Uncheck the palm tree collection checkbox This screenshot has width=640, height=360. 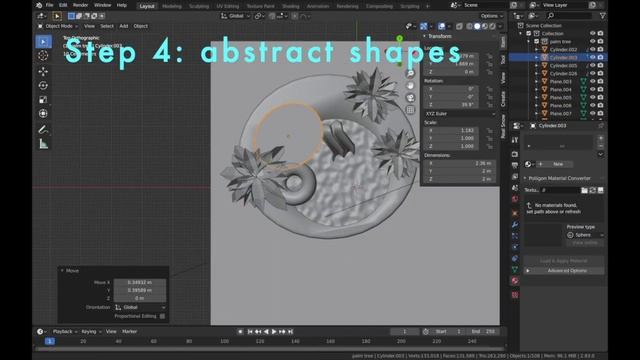tap(537, 42)
